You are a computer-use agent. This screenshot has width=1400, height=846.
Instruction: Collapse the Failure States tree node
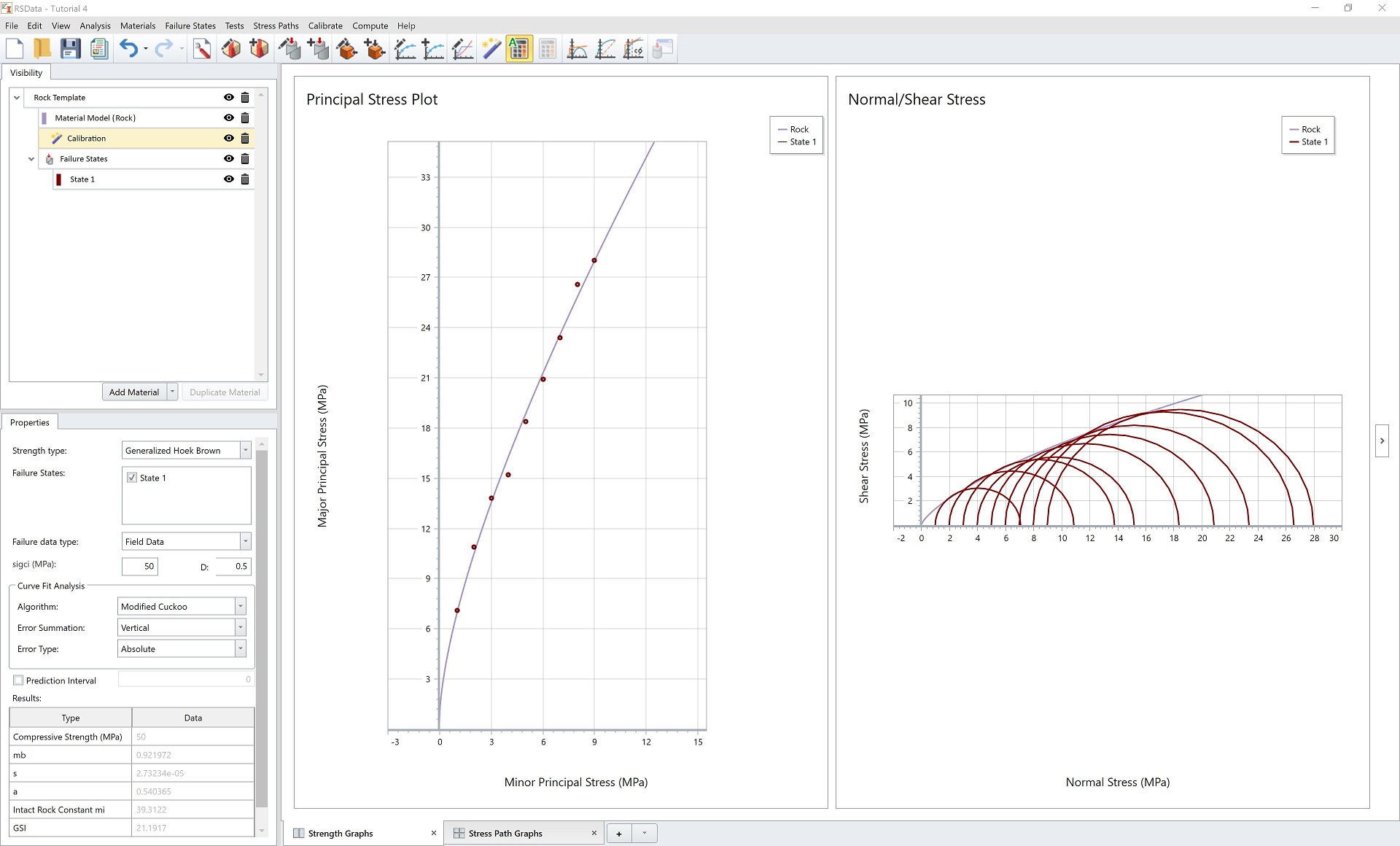[x=31, y=158]
